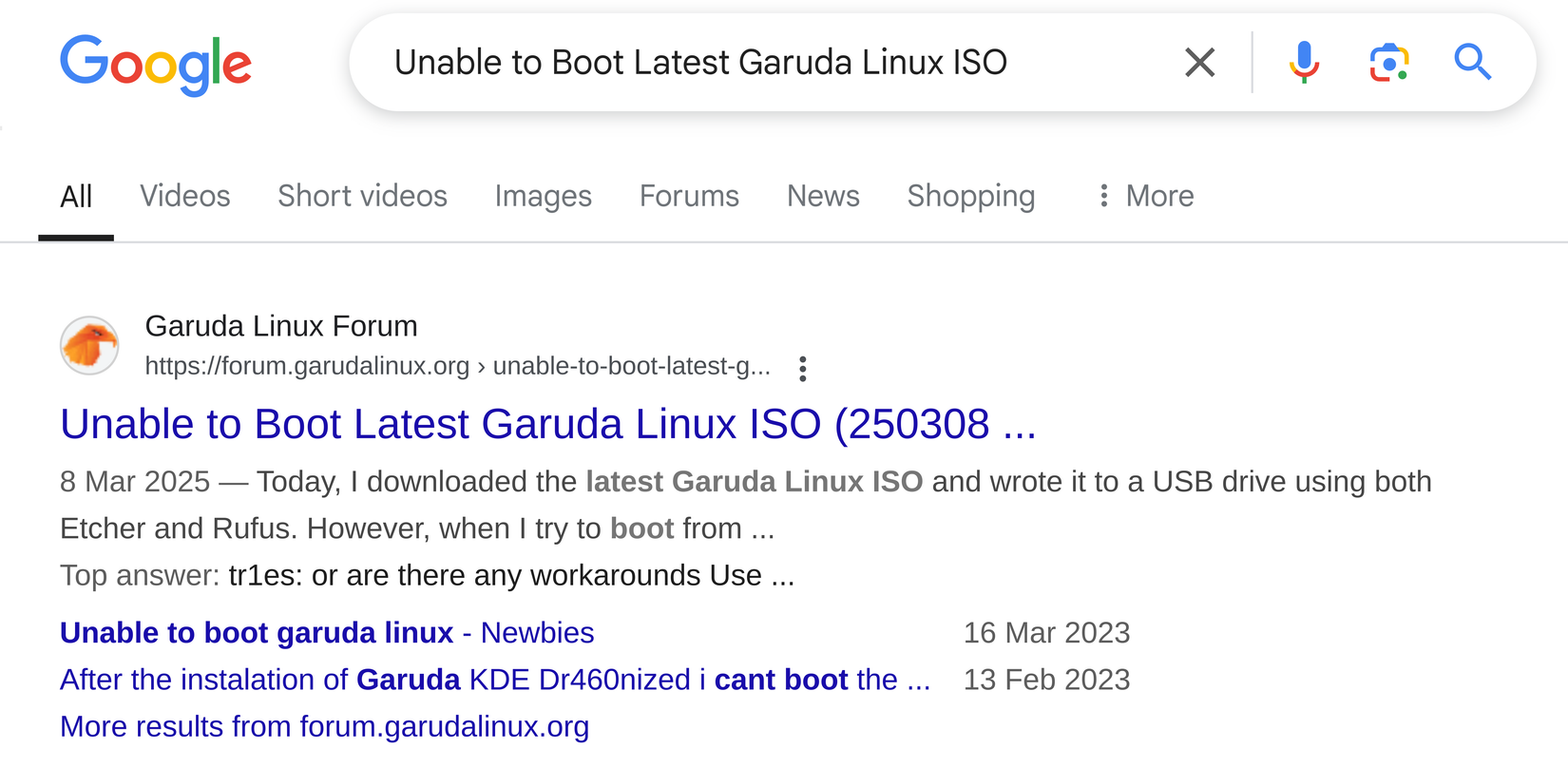Clear the search box text
Screen dimensions: 1568x768
pos(1199,63)
